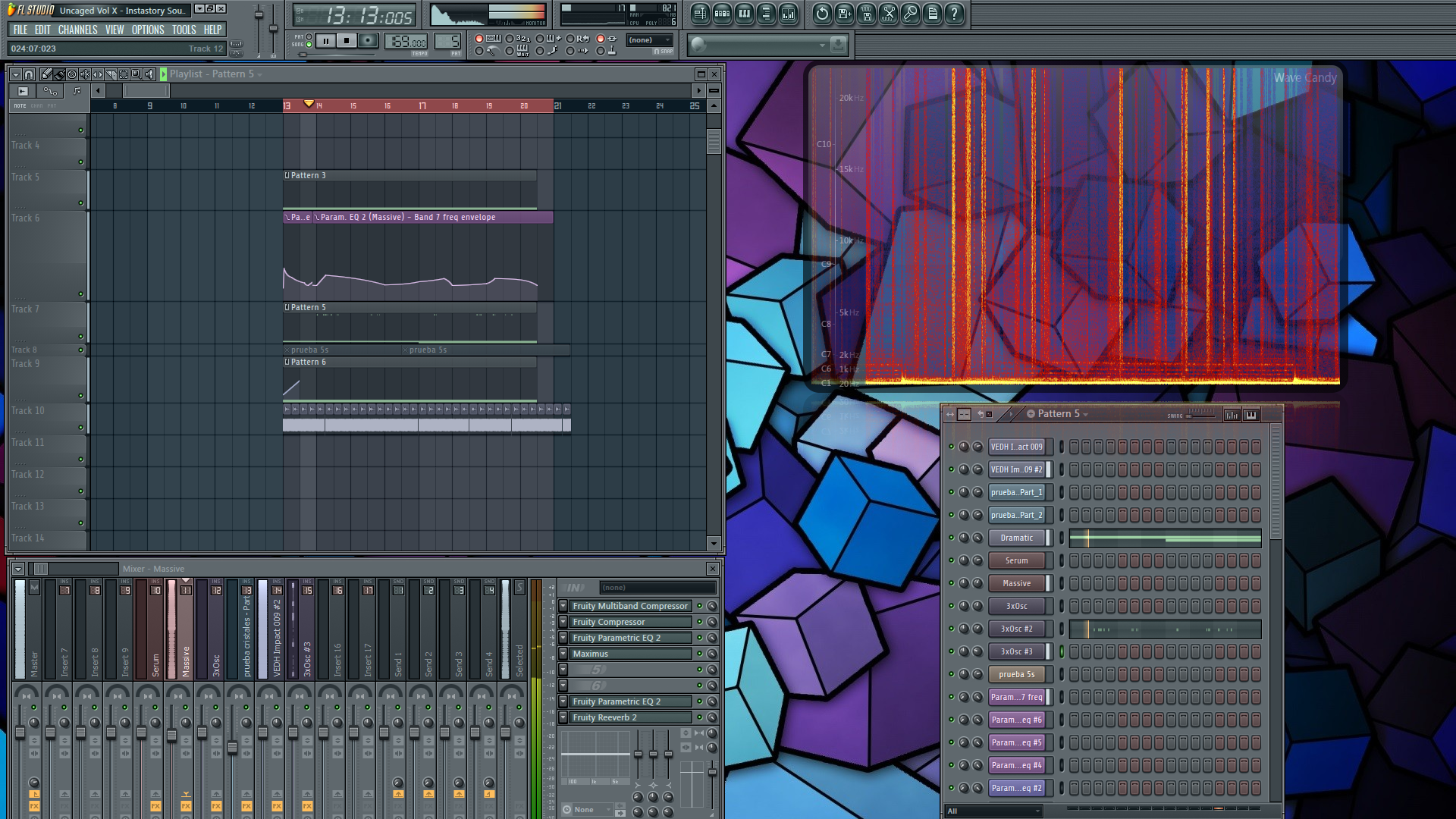Viewport: 1456px width, 819px height.
Task: Mute the Serum channel with its green LED
Action: pos(951,560)
